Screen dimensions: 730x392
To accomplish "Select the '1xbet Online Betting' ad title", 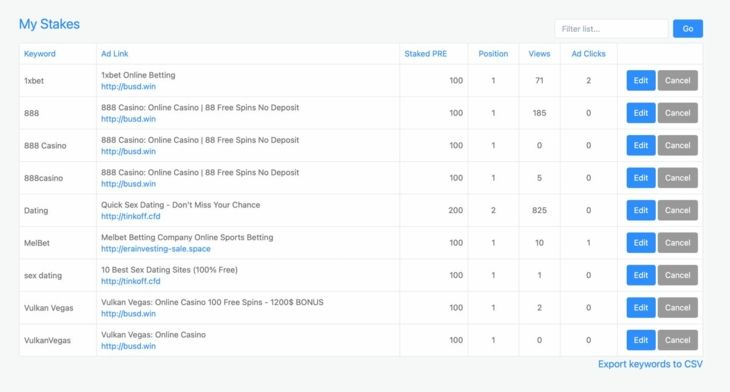I will (138, 75).
